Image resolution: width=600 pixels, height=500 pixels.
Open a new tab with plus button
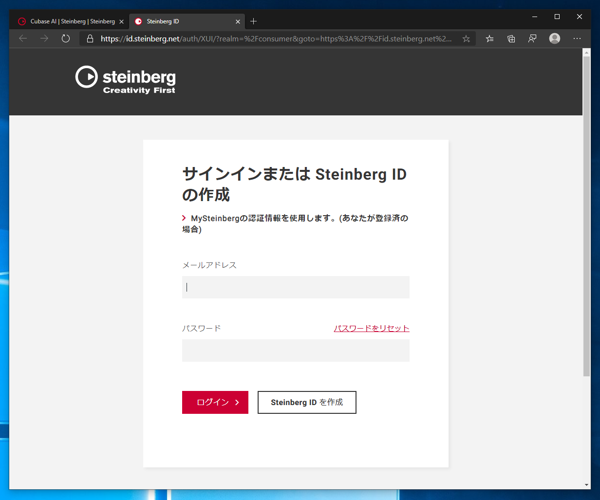[x=253, y=21]
